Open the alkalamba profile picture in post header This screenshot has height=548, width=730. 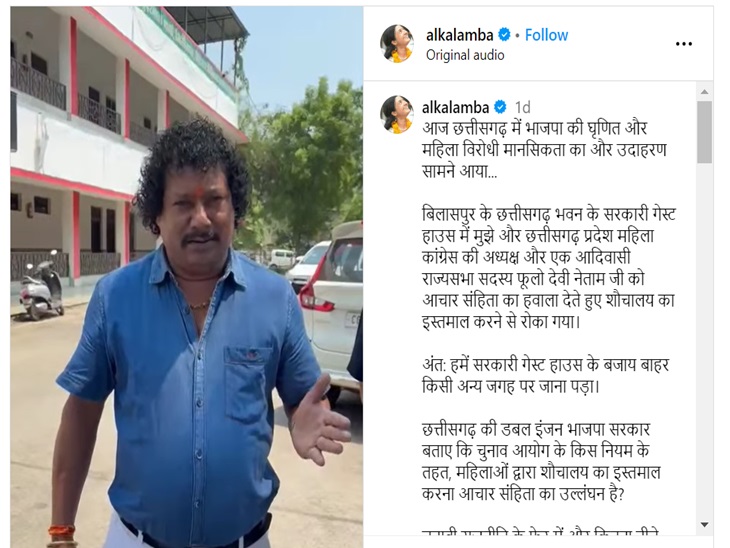[x=397, y=43]
